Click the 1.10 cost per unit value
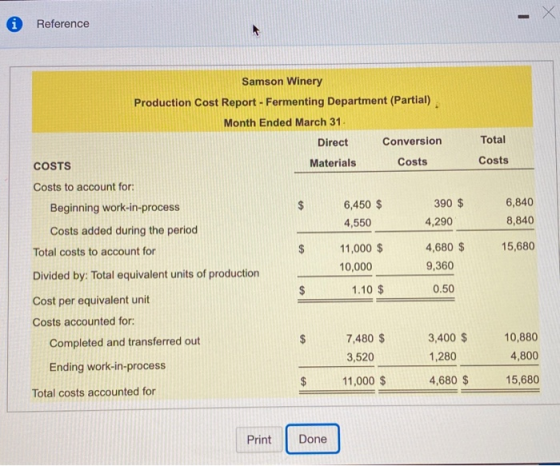The width and height of the screenshot is (560, 466). point(362,290)
